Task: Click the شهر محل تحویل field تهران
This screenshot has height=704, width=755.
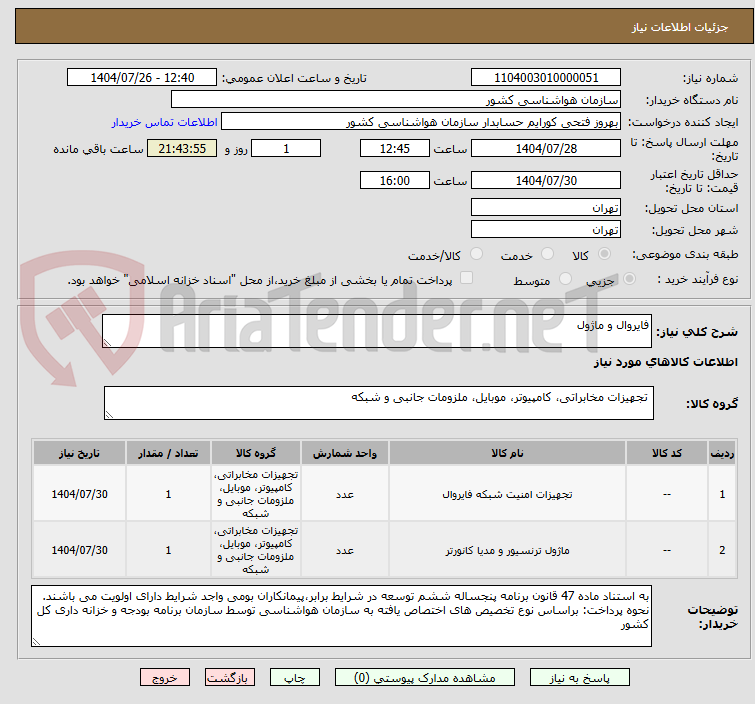Action: (x=546, y=230)
